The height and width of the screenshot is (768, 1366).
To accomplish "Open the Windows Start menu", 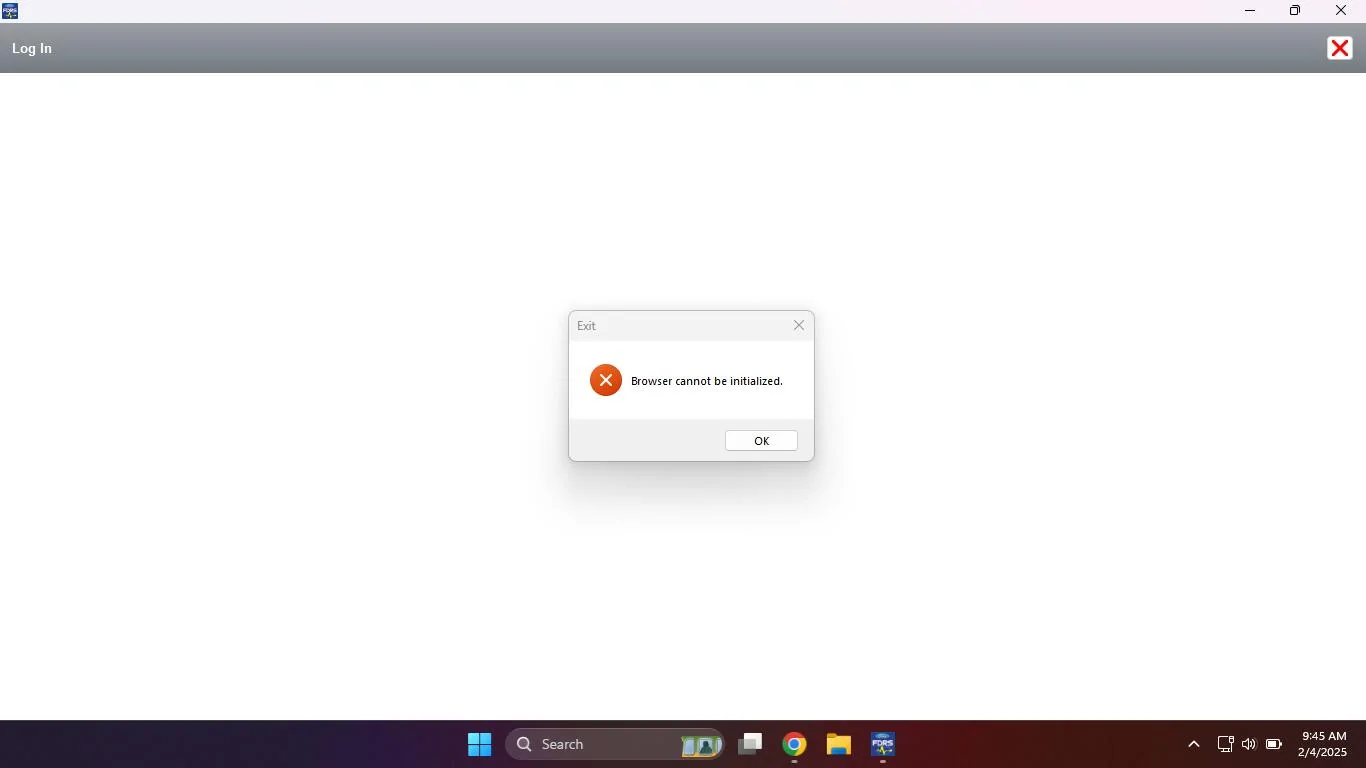I will tap(480, 744).
